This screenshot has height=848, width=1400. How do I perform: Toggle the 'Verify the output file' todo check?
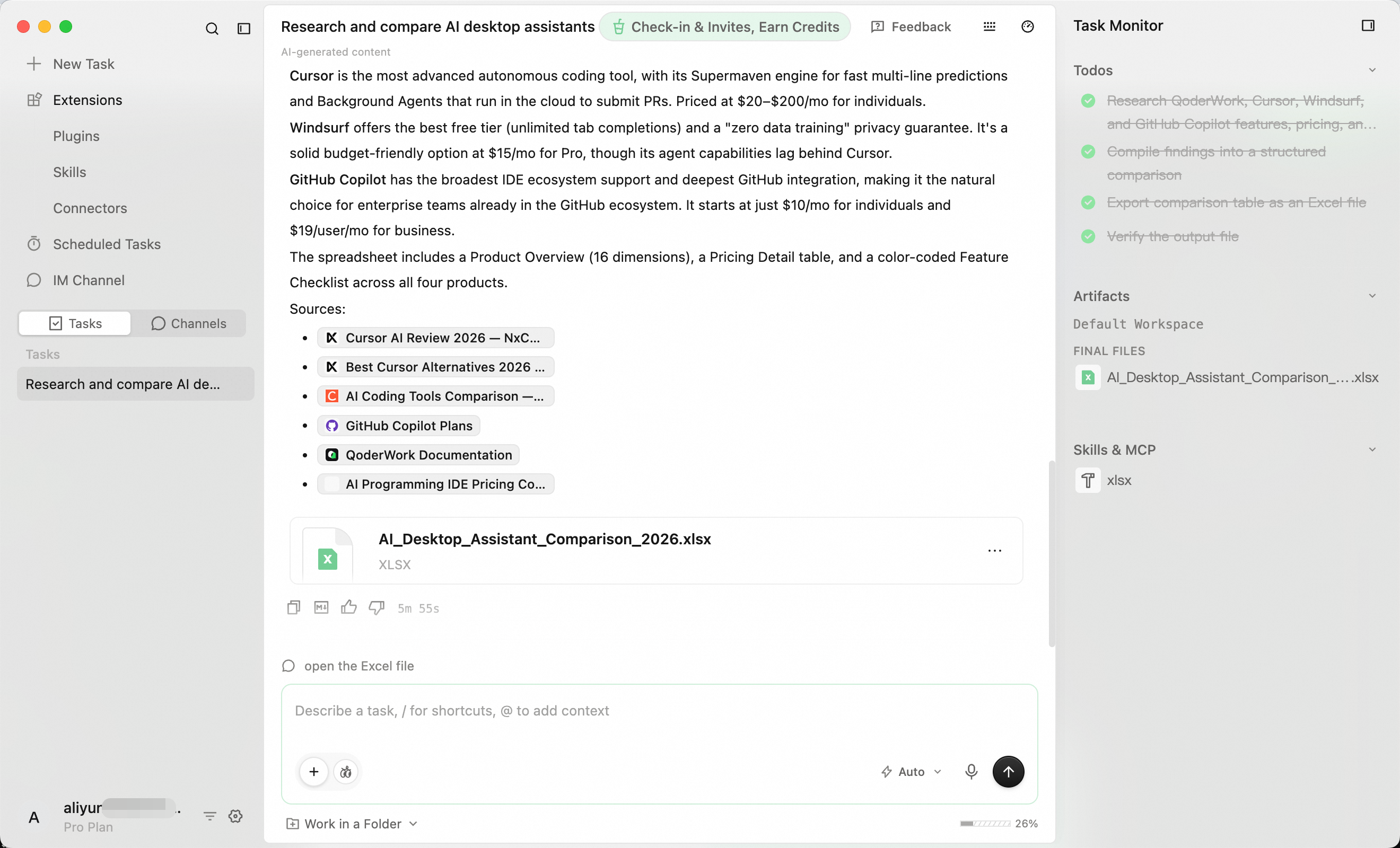point(1088,236)
